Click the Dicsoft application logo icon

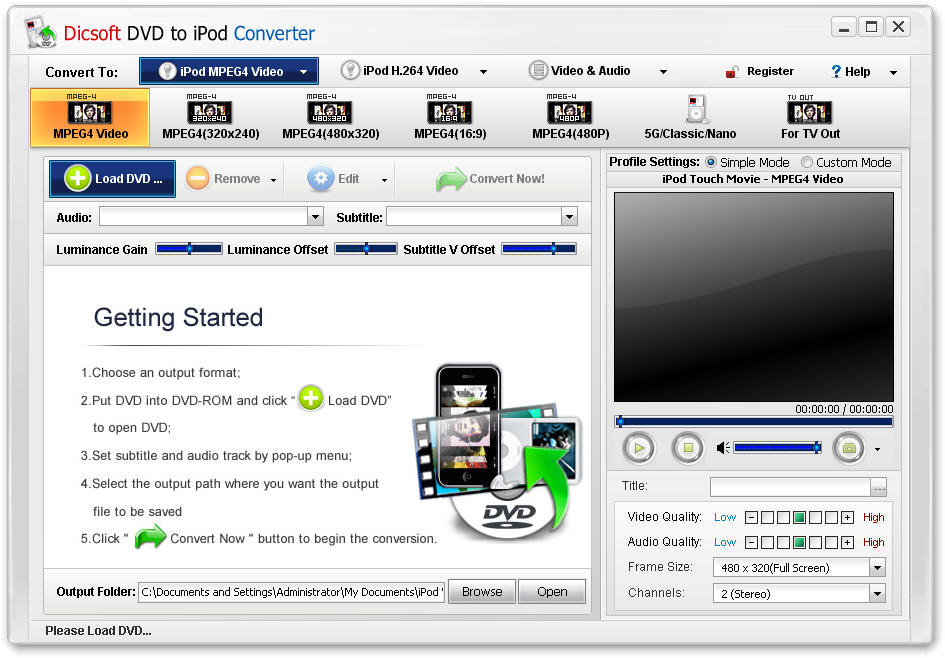tap(41, 33)
